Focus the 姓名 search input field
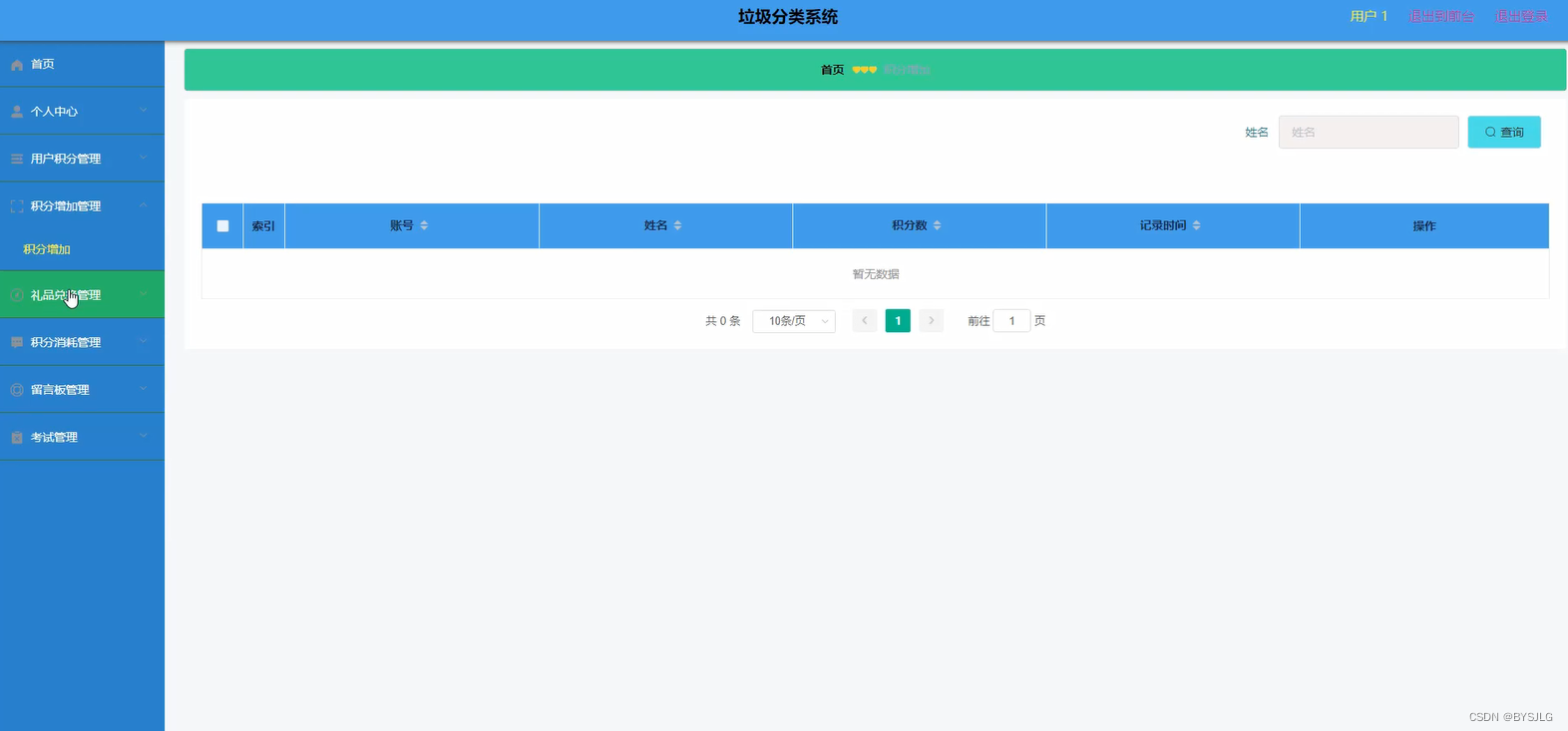The image size is (1568, 731). [1369, 132]
